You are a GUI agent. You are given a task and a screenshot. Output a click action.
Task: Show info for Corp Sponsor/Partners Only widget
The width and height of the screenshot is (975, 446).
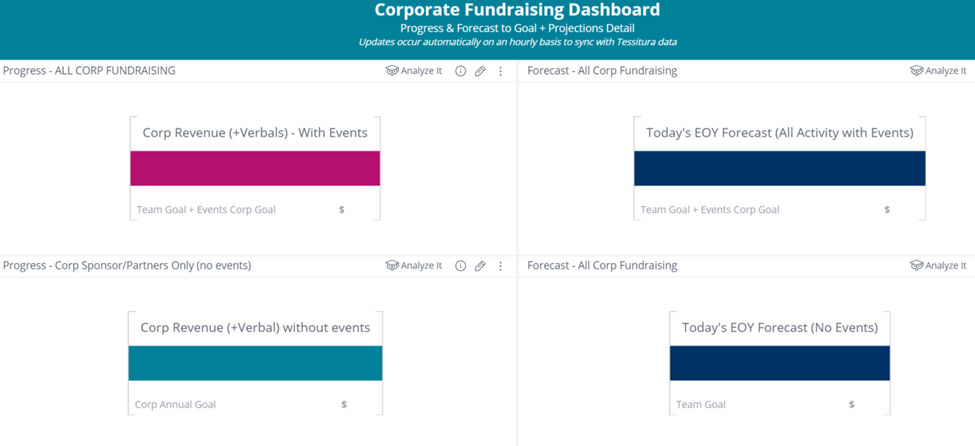coord(460,266)
